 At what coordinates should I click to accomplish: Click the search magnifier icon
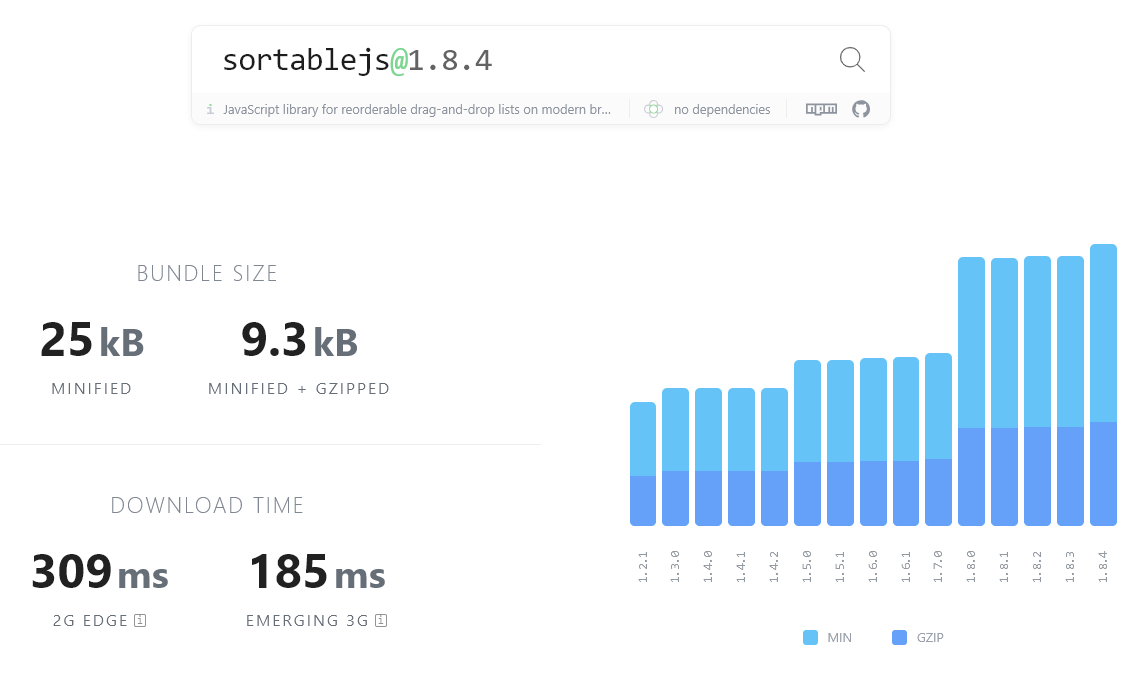(852, 59)
